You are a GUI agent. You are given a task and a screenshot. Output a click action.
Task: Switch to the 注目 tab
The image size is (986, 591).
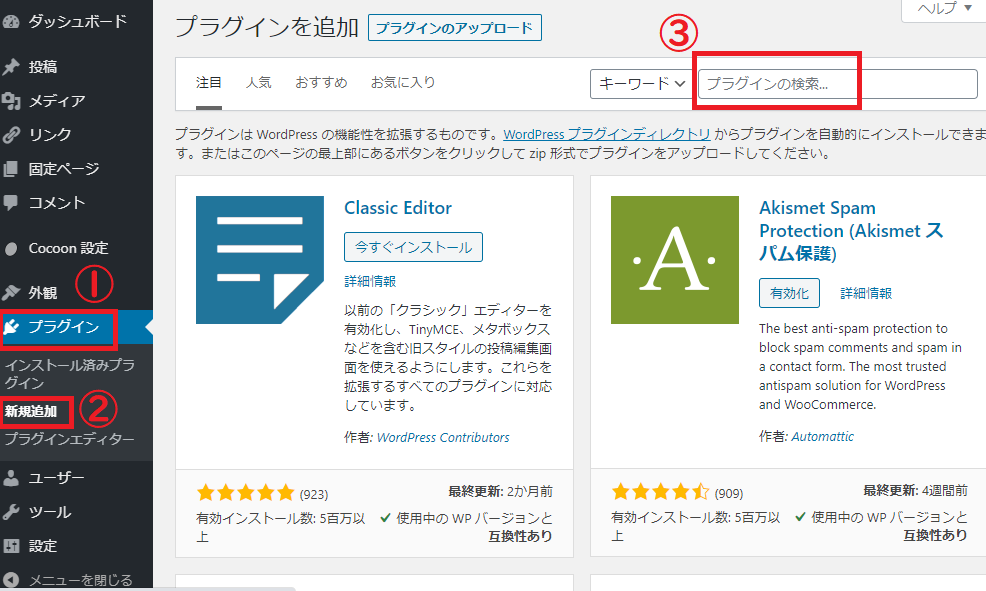pyautogui.click(x=209, y=82)
